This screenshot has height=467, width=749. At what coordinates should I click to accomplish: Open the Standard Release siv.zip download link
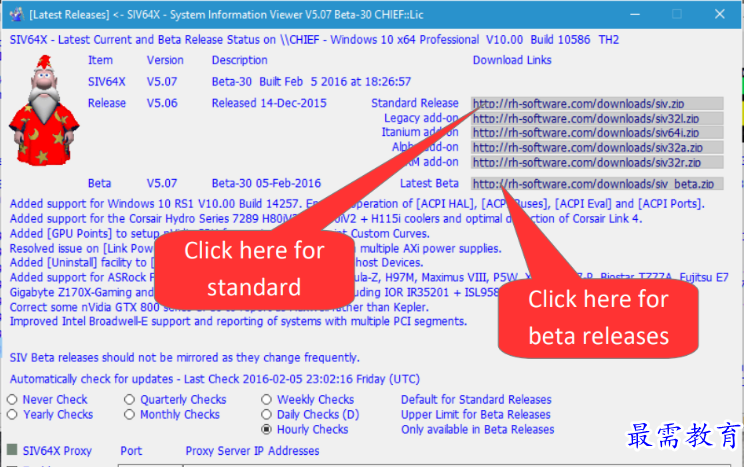click(x=597, y=104)
